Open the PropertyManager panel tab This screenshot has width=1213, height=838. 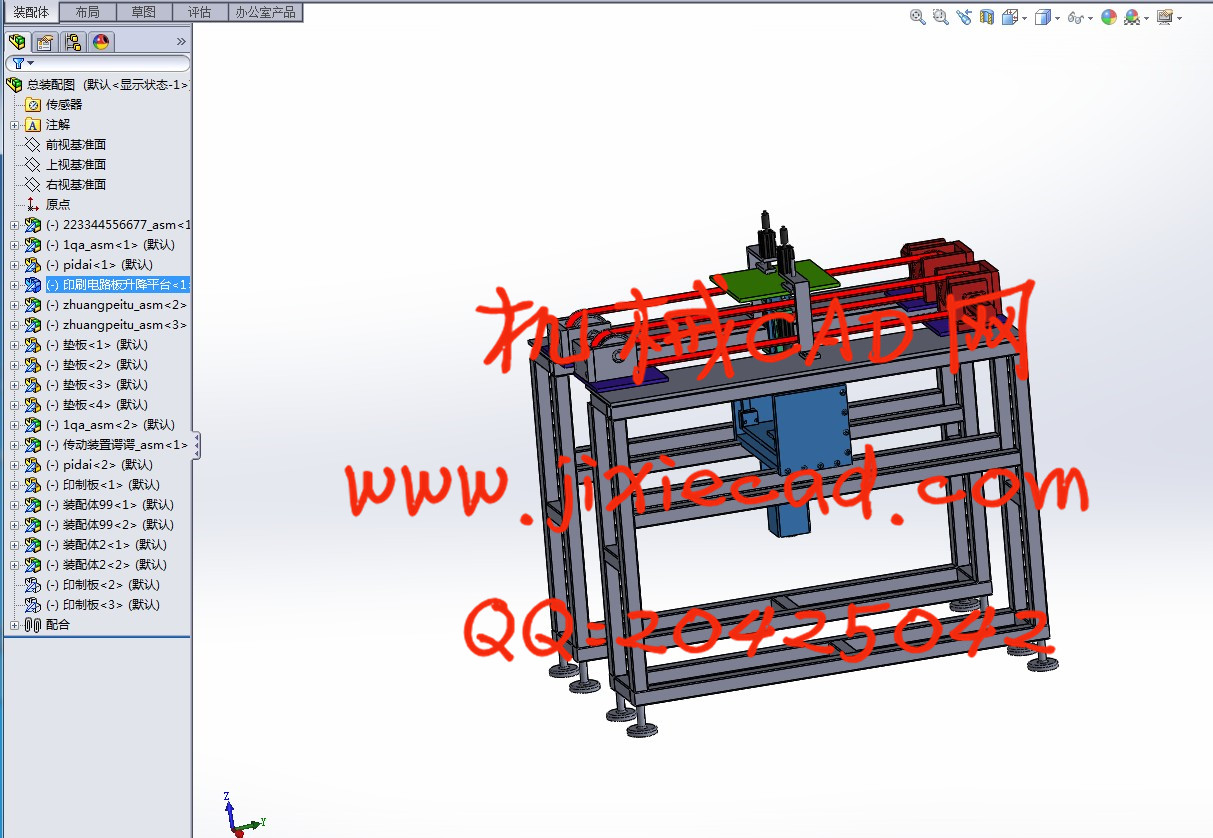[45, 42]
